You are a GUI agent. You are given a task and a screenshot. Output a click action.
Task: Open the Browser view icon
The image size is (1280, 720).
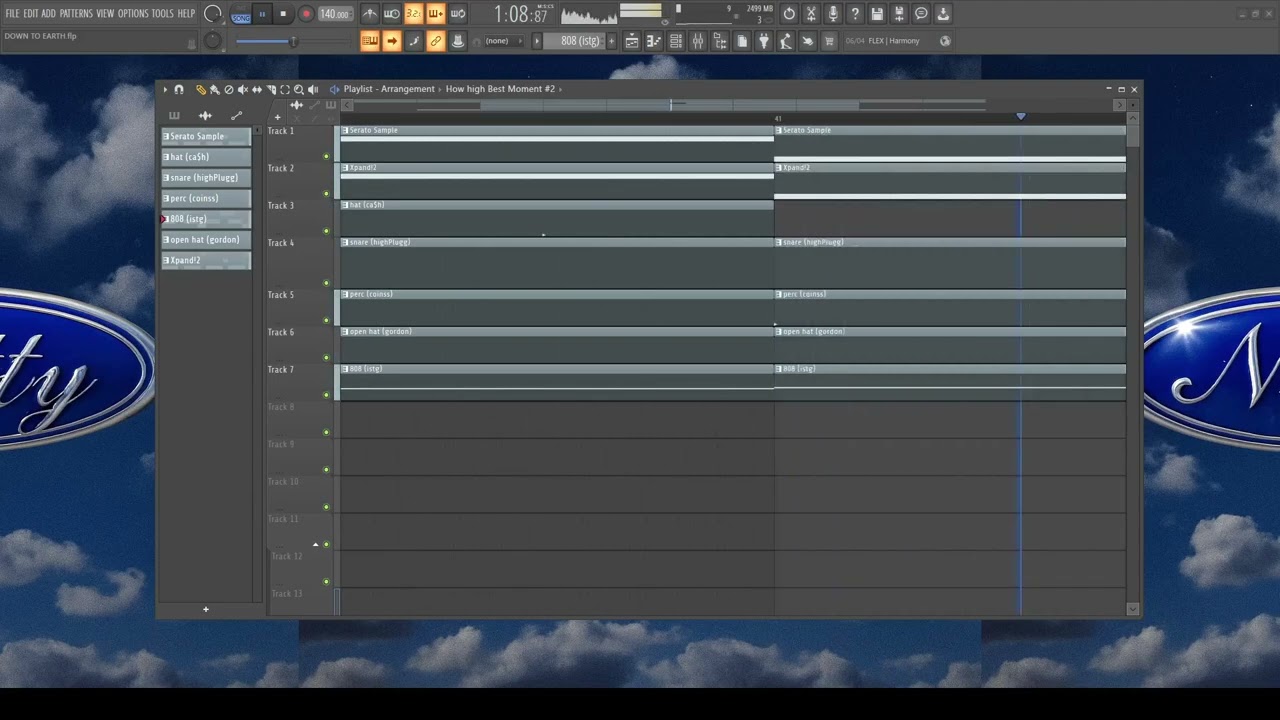tap(720, 41)
